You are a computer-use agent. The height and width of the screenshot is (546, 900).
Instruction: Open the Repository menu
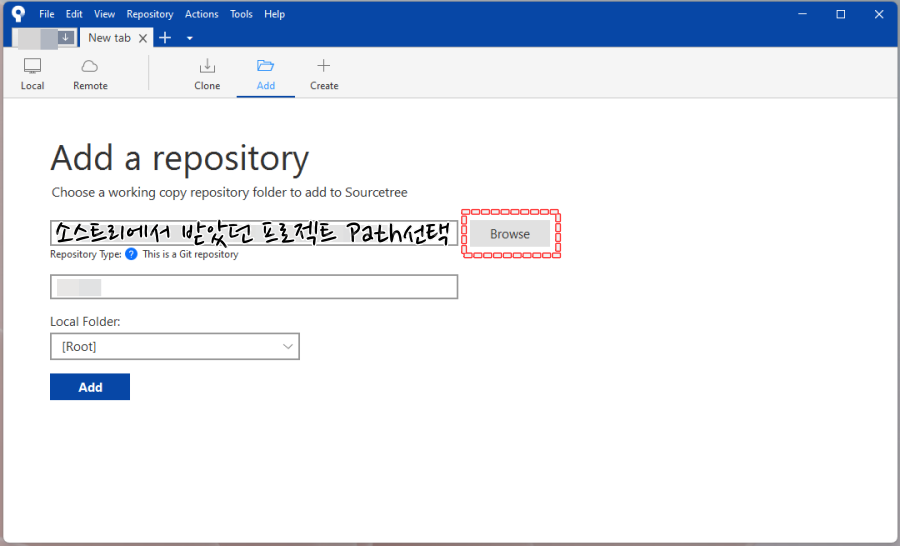click(x=150, y=14)
